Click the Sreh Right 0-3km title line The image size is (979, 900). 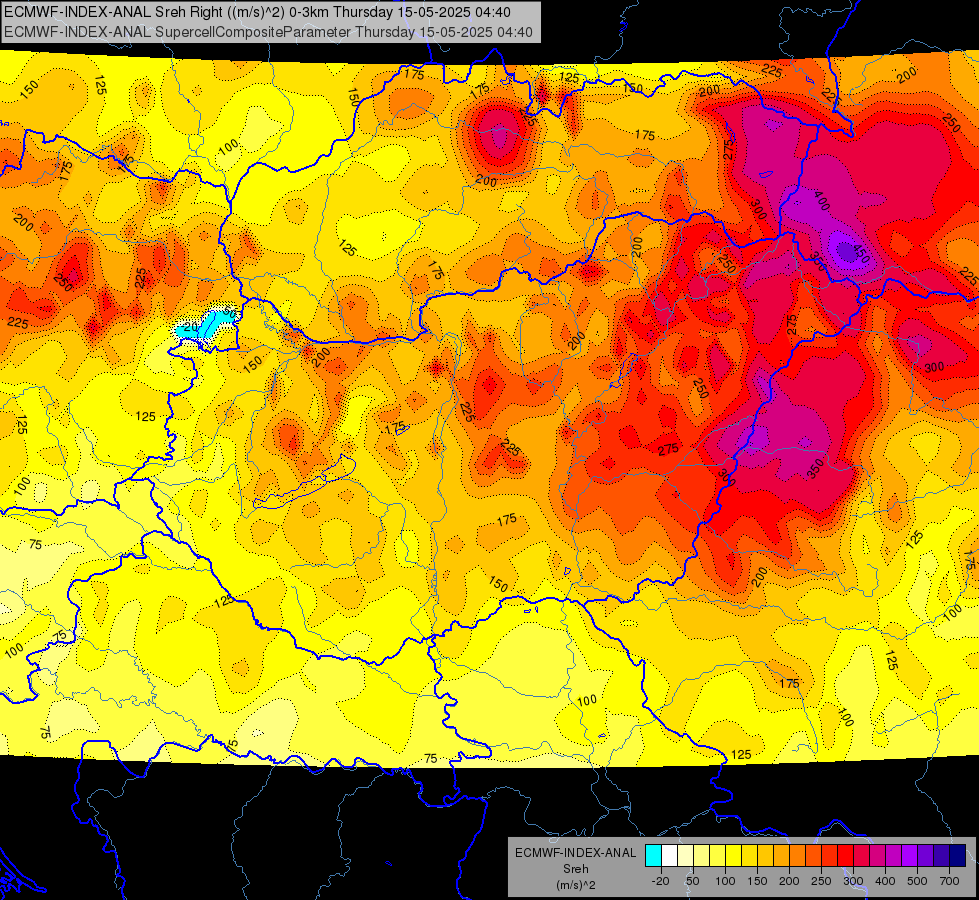tap(257, 12)
